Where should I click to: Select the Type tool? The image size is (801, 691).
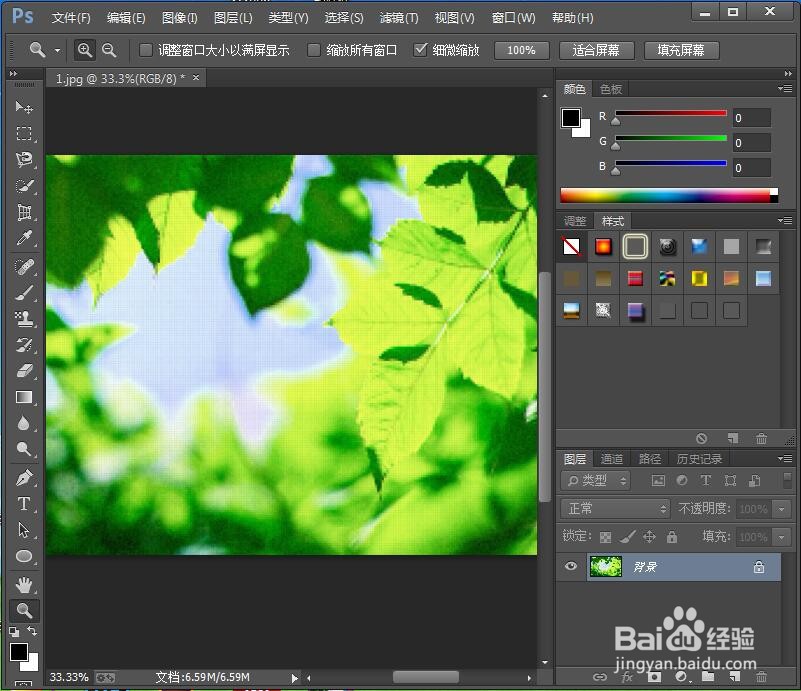click(23, 504)
